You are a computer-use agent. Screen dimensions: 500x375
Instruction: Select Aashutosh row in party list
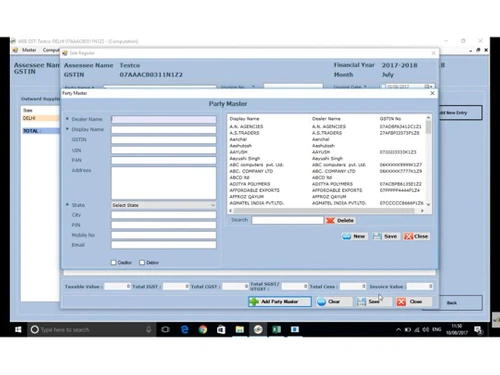click(x=326, y=146)
